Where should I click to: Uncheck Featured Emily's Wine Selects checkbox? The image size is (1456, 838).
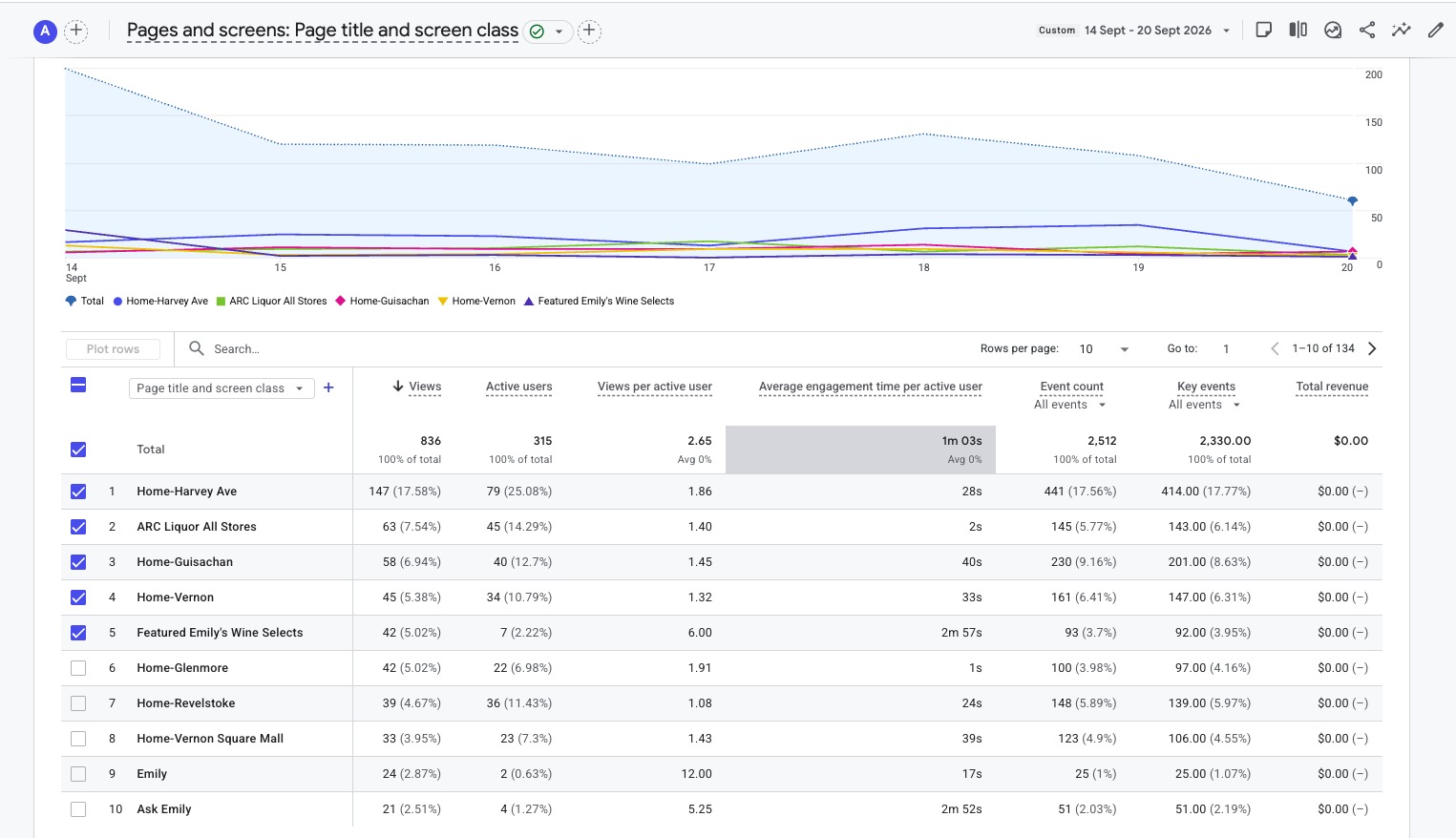coord(78,633)
